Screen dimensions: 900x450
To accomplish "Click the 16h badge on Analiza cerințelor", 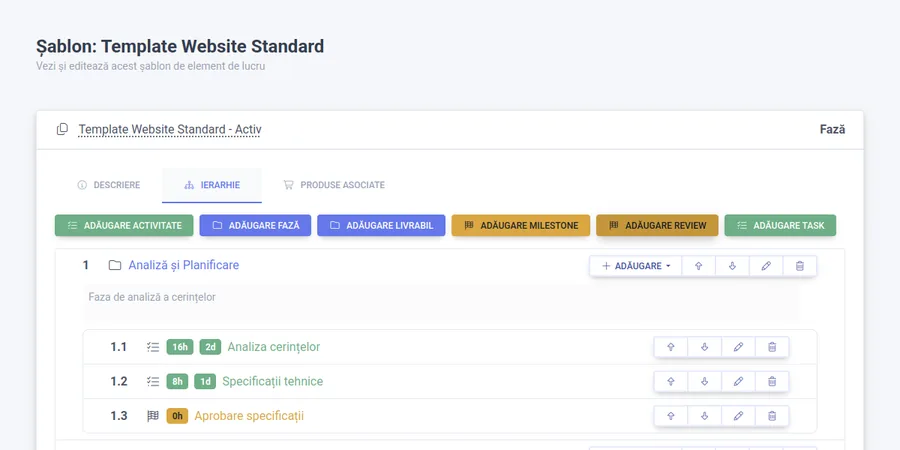I will (180, 347).
